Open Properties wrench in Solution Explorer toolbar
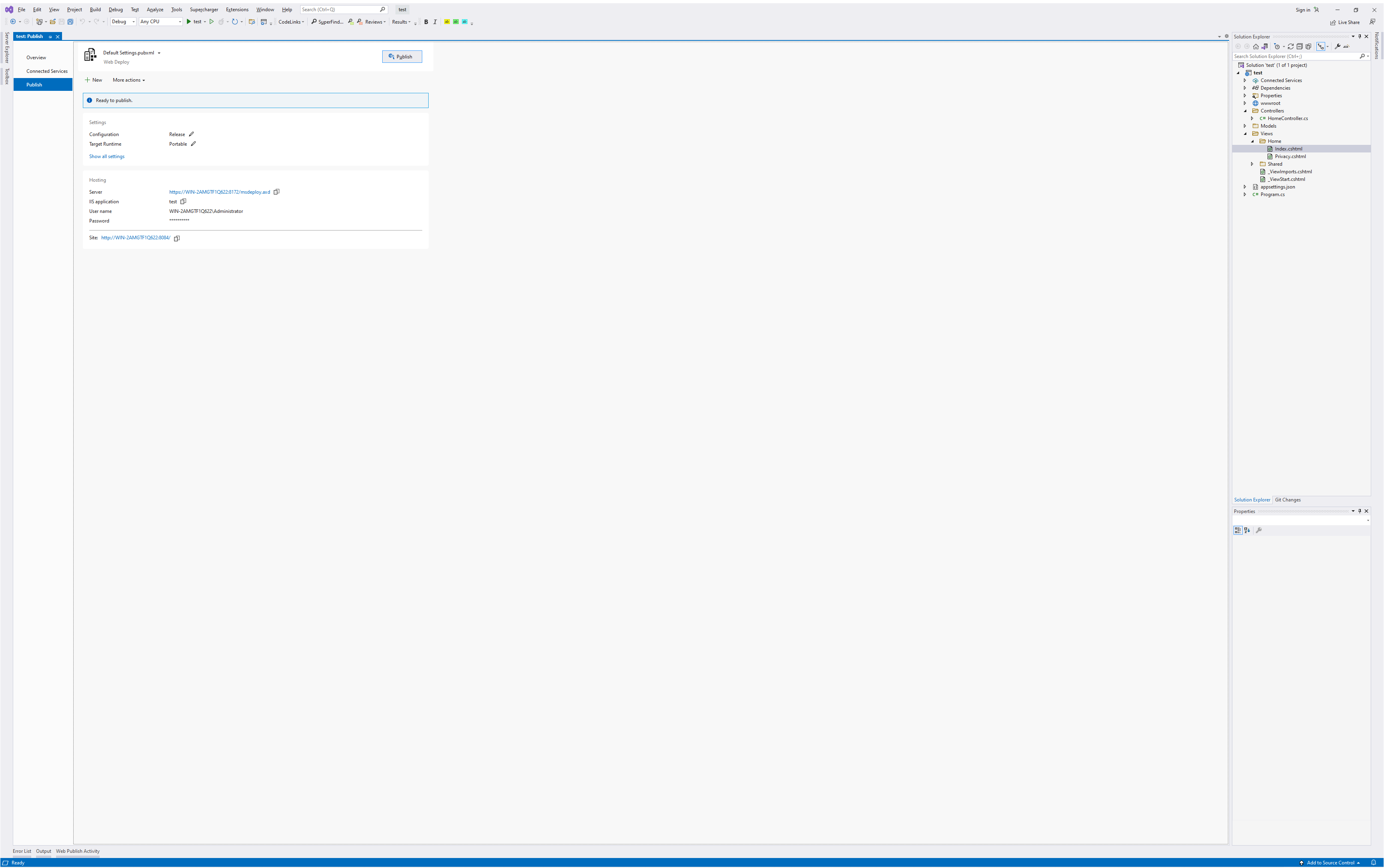1384x868 pixels. [1337, 46]
